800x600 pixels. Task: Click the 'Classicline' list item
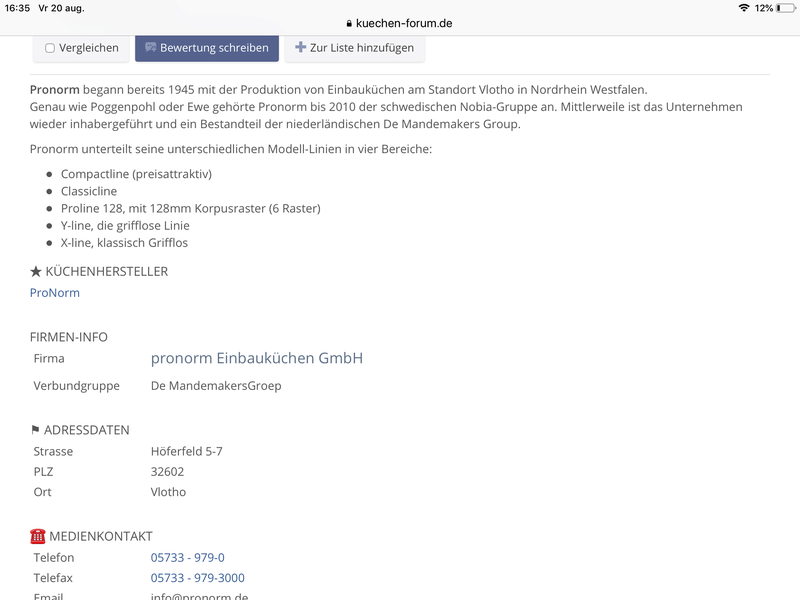(x=89, y=191)
